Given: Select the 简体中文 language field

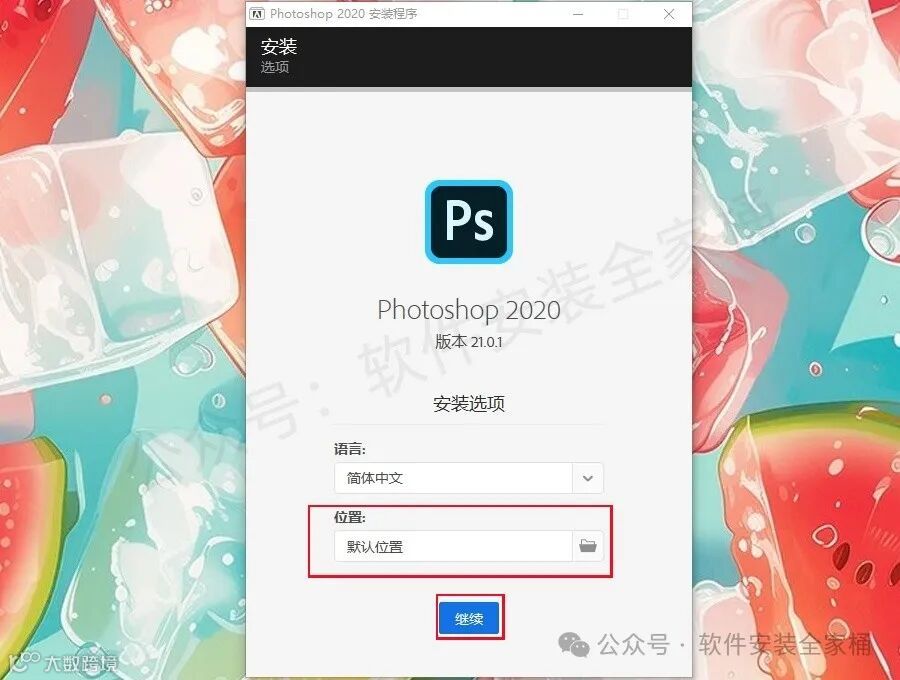Looking at the screenshot, I should coord(453,477).
